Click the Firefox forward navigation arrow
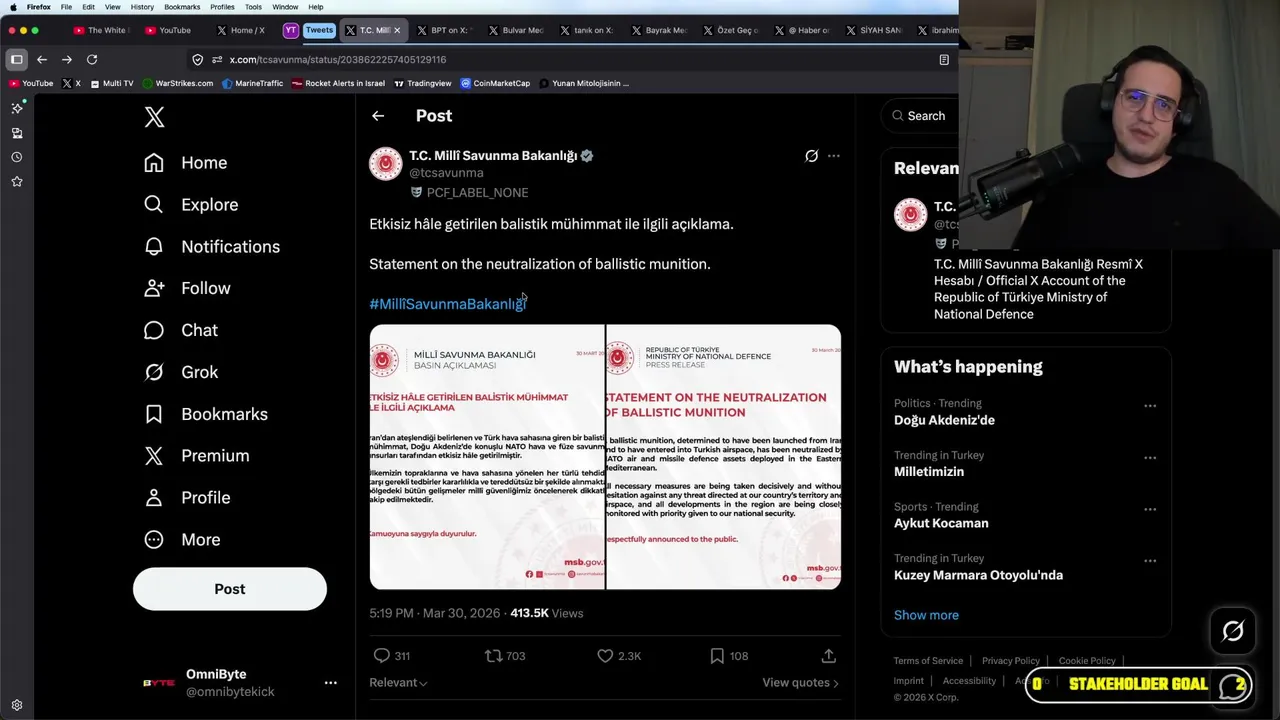Viewport: 1280px width, 720px height. point(67,60)
